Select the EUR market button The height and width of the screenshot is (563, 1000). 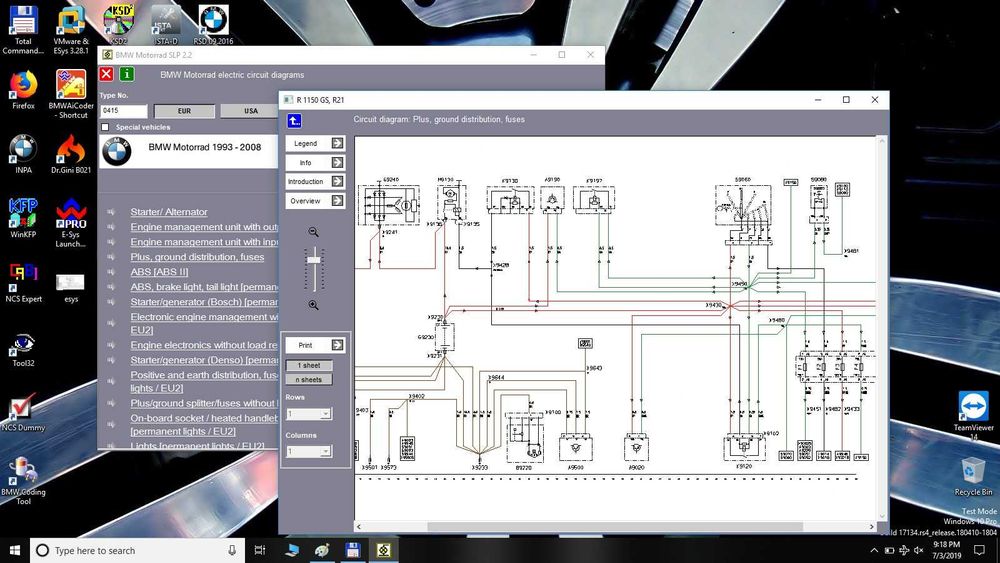pyautogui.click(x=184, y=111)
